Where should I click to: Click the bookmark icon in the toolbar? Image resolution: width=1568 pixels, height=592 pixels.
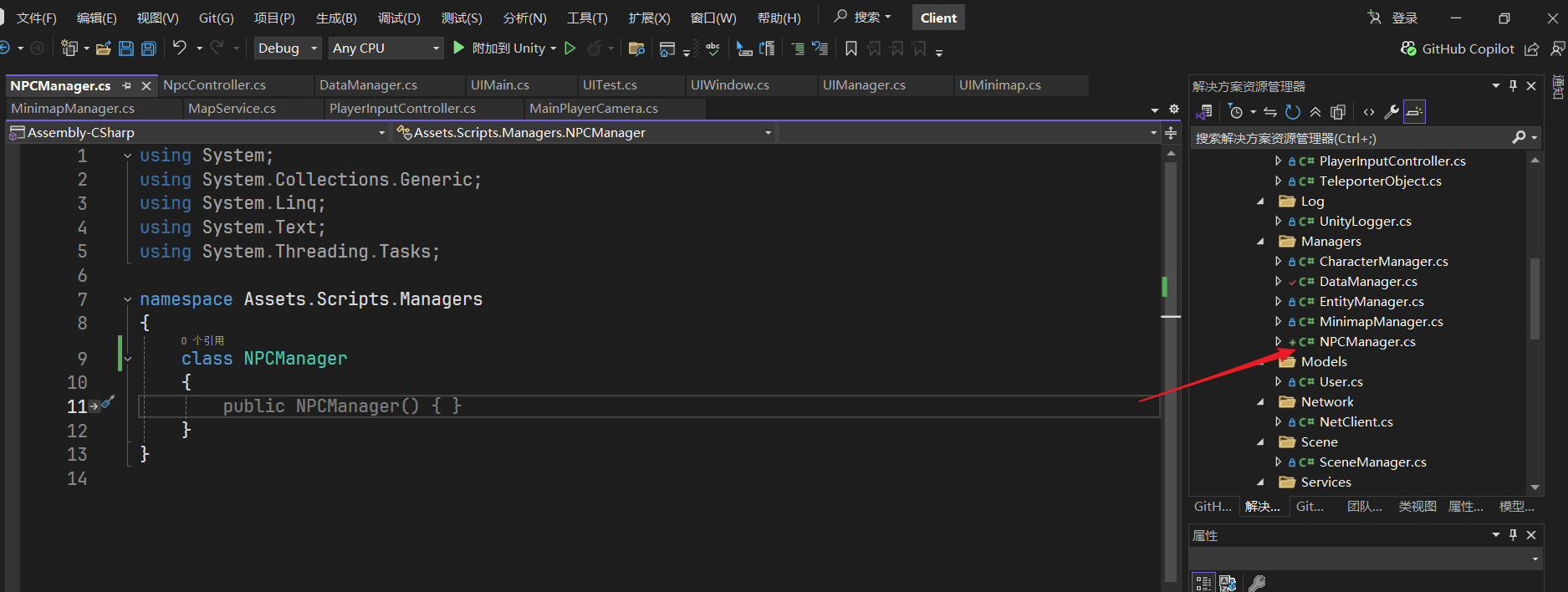[851, 48]
